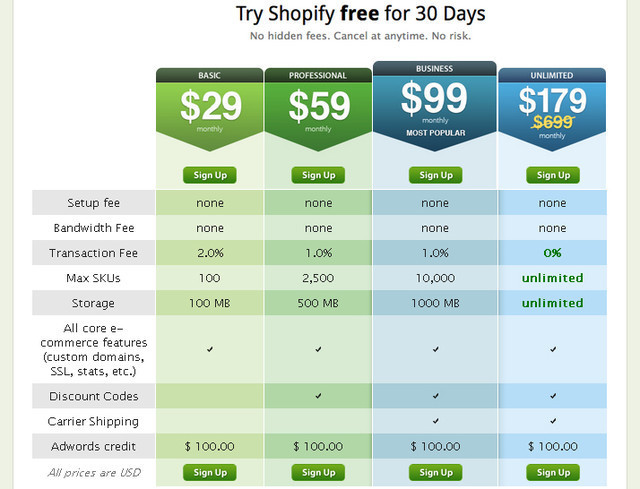640x489 pixels.
Task: Click the top Sign Up button under Basic
Action: pos(210,175)
